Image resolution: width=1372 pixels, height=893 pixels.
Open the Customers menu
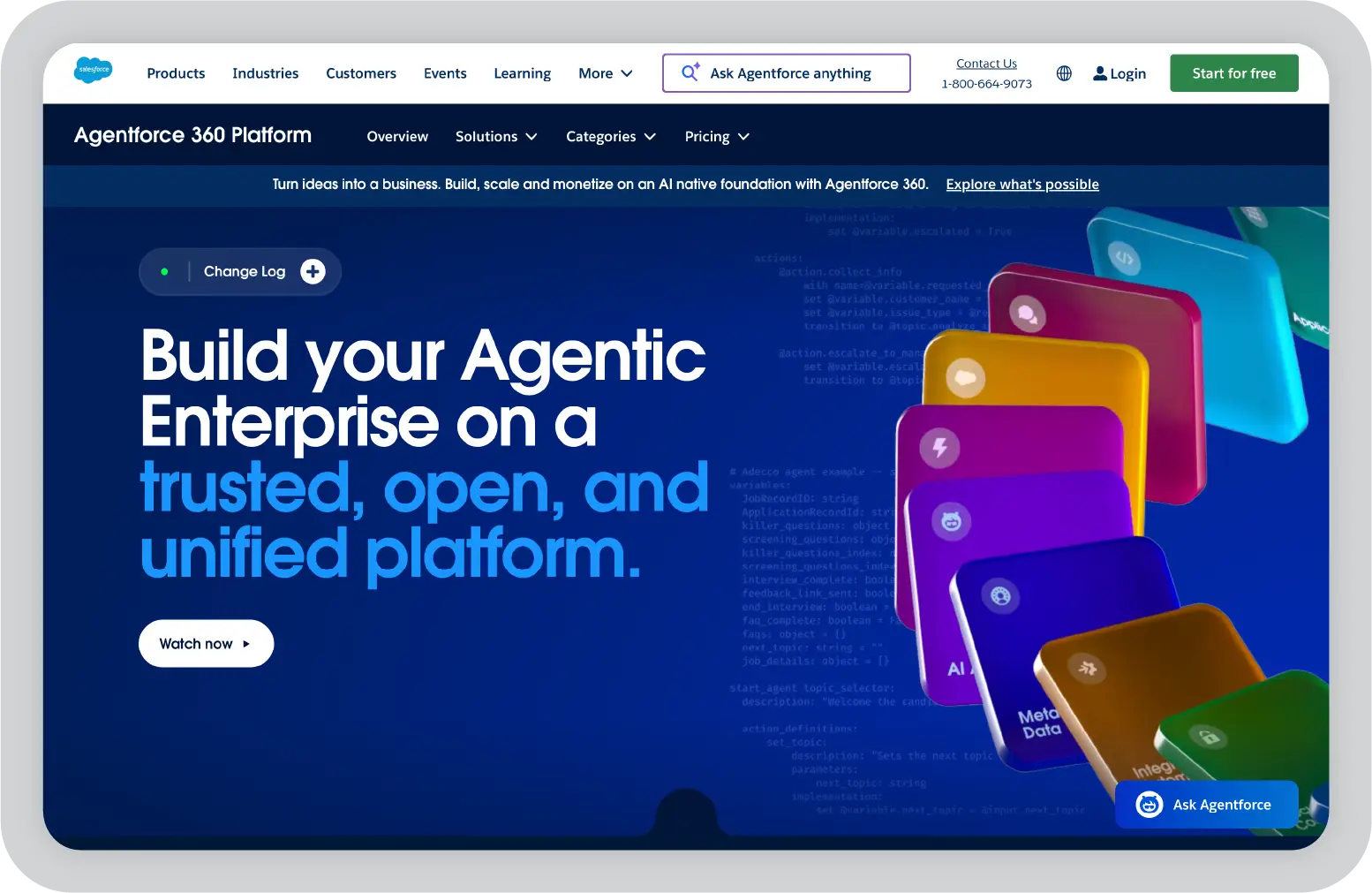point(361,73)
